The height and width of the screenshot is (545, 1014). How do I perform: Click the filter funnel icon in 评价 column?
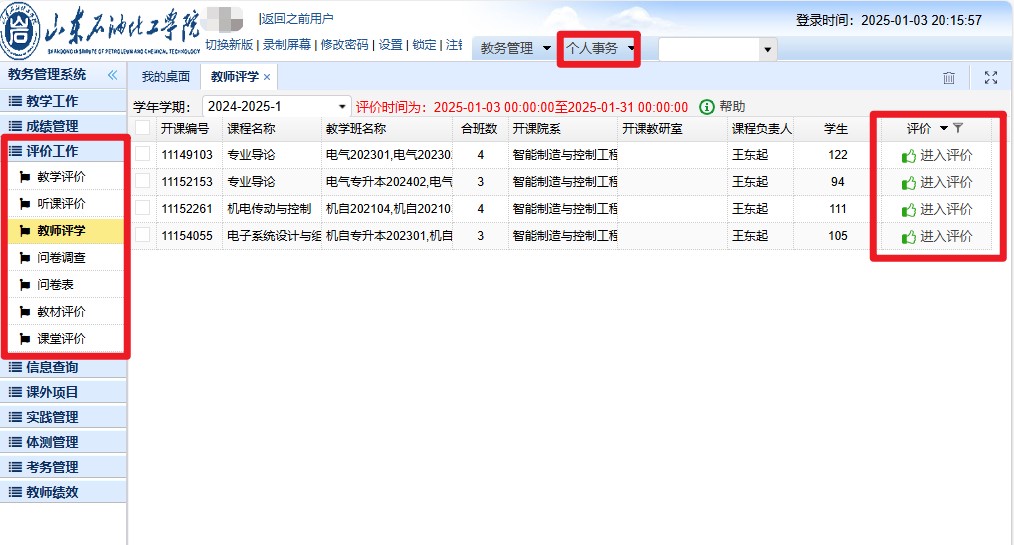tap(958, 128)
